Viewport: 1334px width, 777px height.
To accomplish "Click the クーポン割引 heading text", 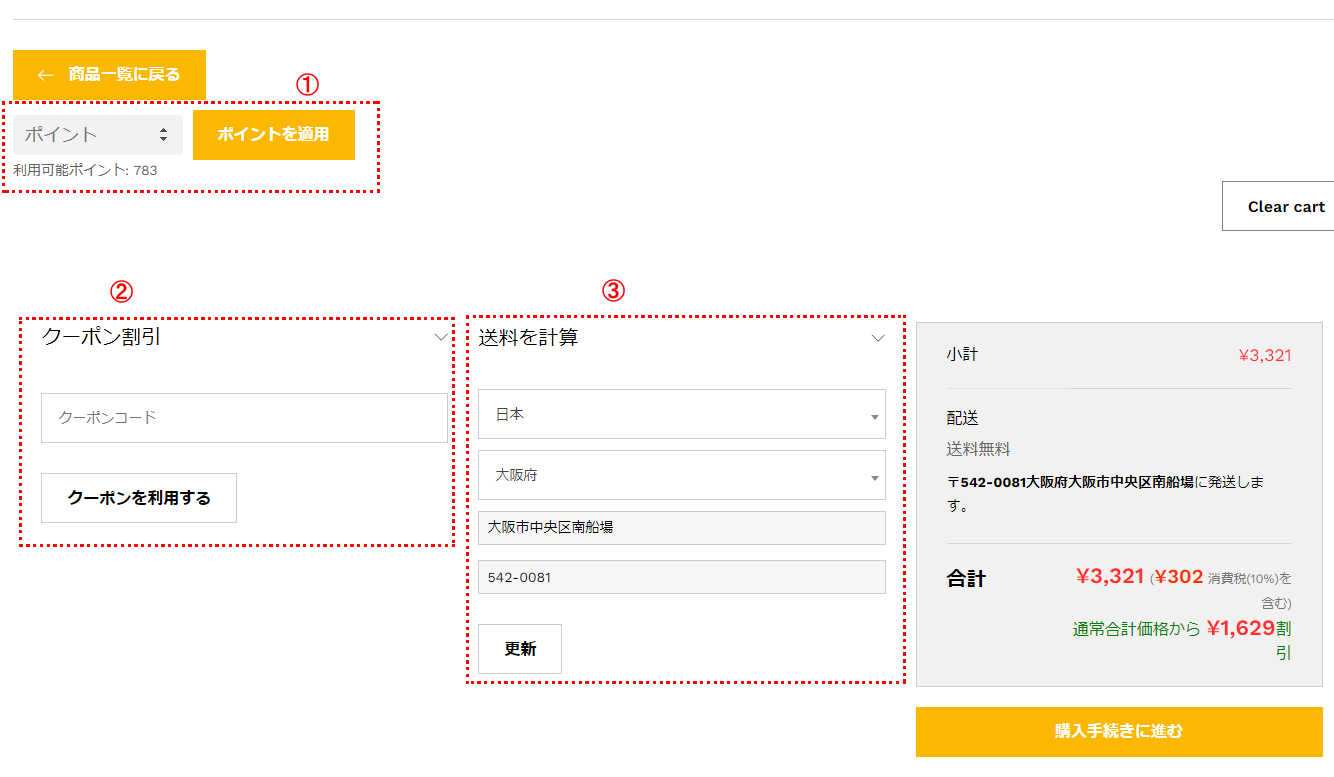I will pyautogui.click(x=101, y=338).
